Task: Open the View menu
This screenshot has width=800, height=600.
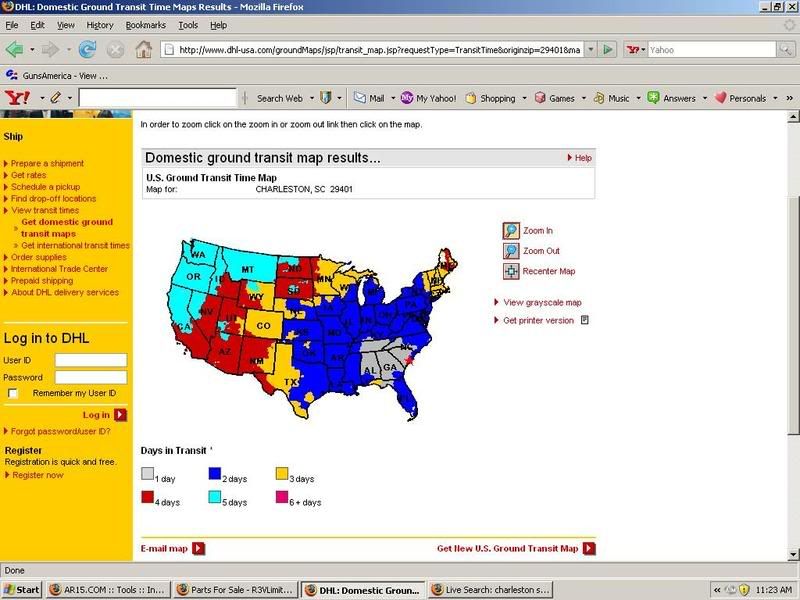Action: (x=66, y=25)
